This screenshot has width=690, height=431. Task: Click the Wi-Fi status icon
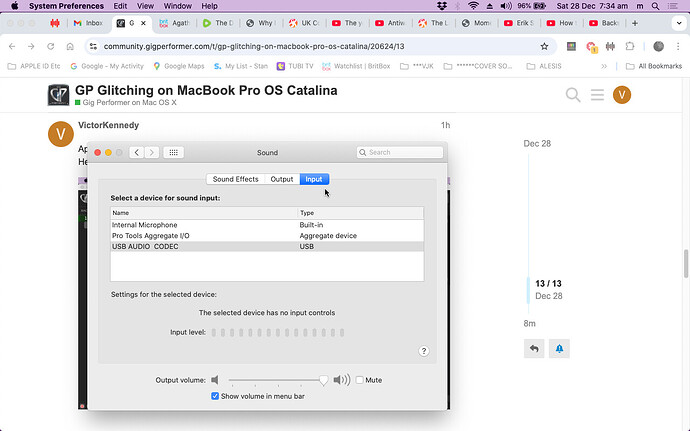pos(473,6)
